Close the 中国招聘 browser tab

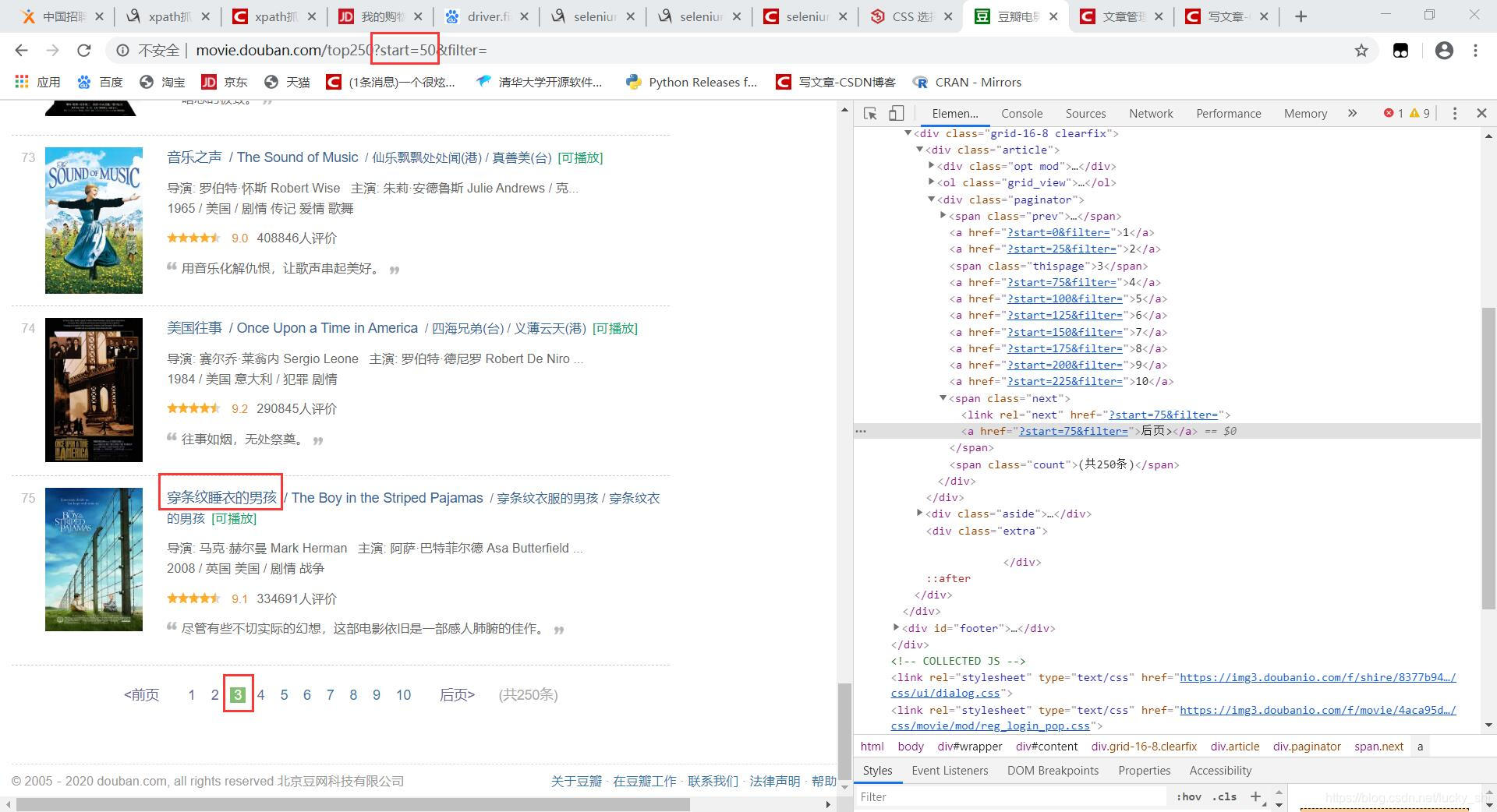(99, 16)
